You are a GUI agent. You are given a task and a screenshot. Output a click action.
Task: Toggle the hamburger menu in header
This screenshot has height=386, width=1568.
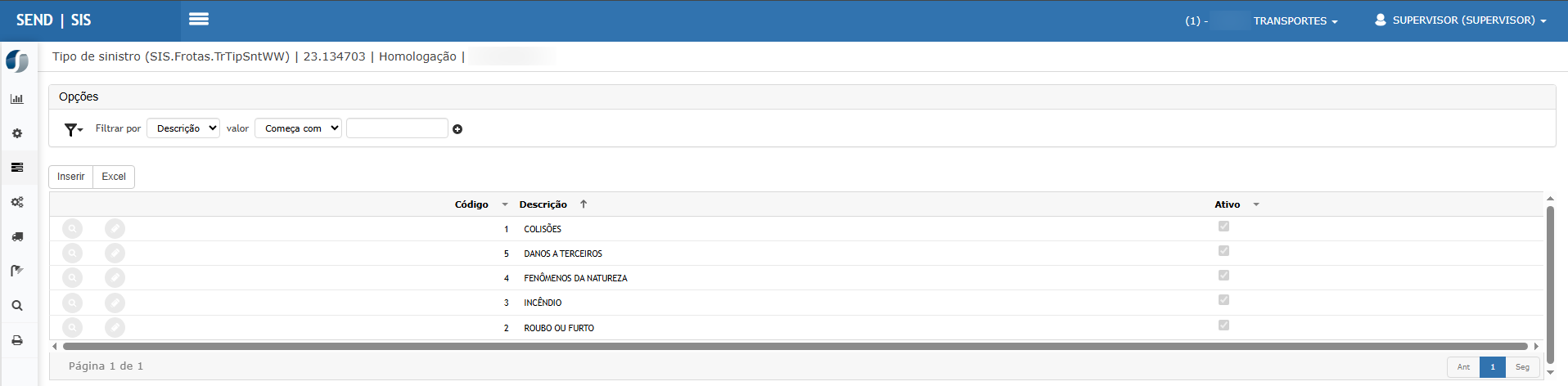click(199, 19)
